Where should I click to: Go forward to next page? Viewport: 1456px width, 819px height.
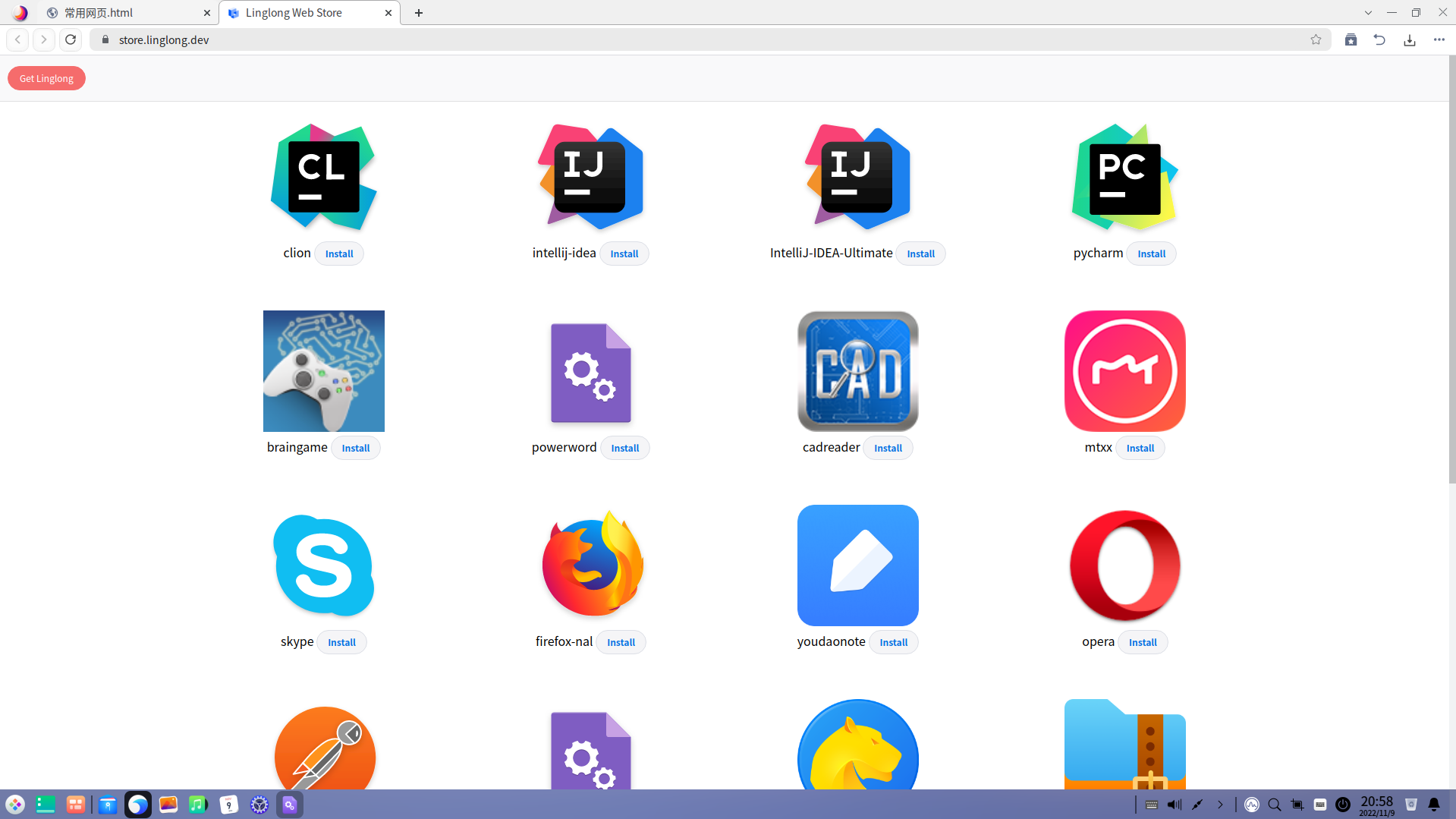click(x=44, y=39)
